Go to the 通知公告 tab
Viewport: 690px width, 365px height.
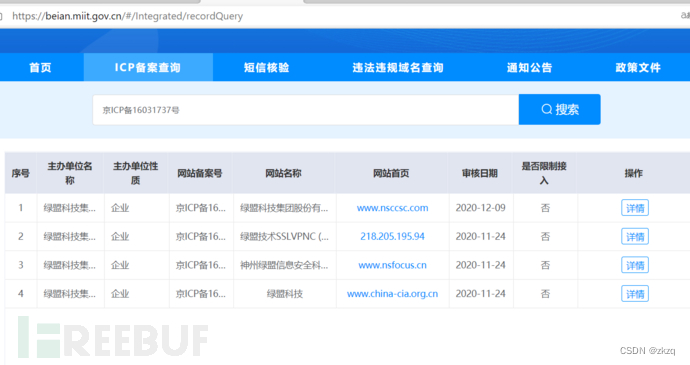[x=529, y=67]
